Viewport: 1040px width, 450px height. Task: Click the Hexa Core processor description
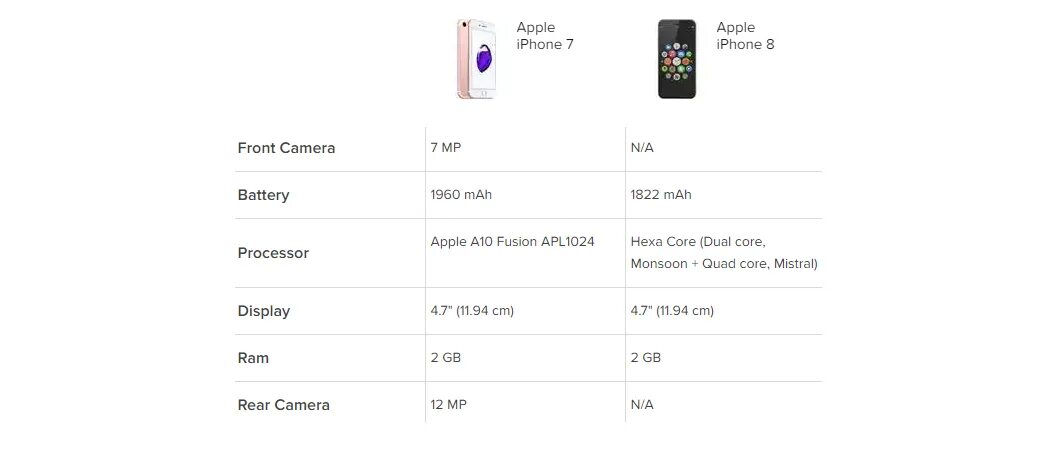click(x=723, y=253)
